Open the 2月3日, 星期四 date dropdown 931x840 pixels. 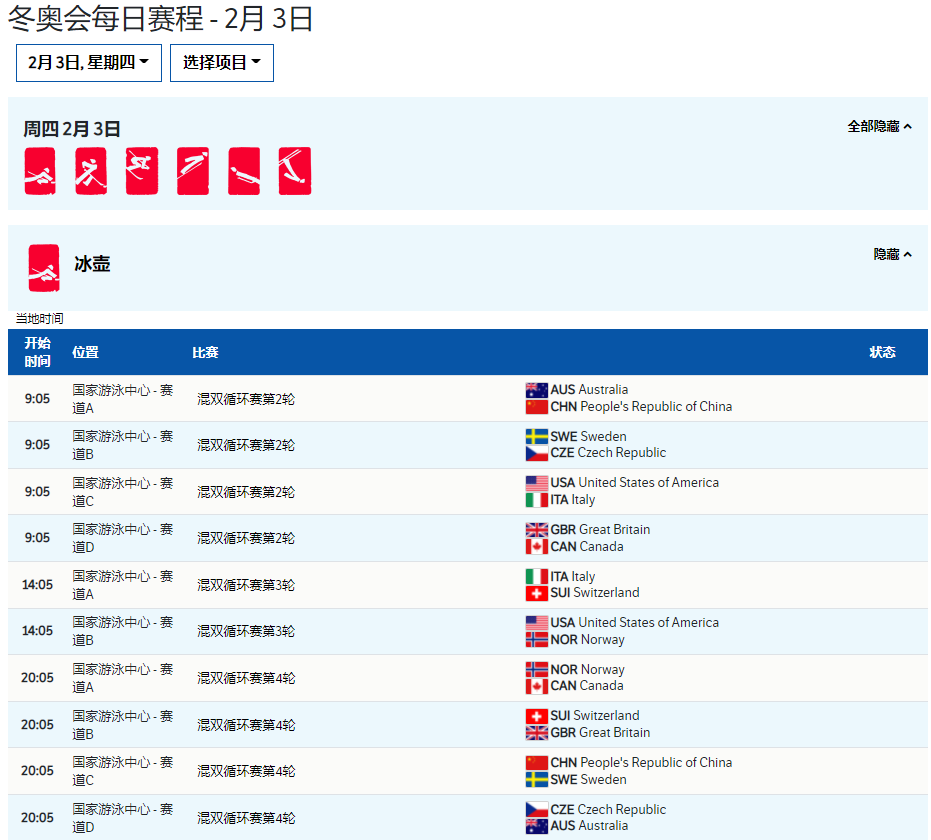(x=89, y=63)
